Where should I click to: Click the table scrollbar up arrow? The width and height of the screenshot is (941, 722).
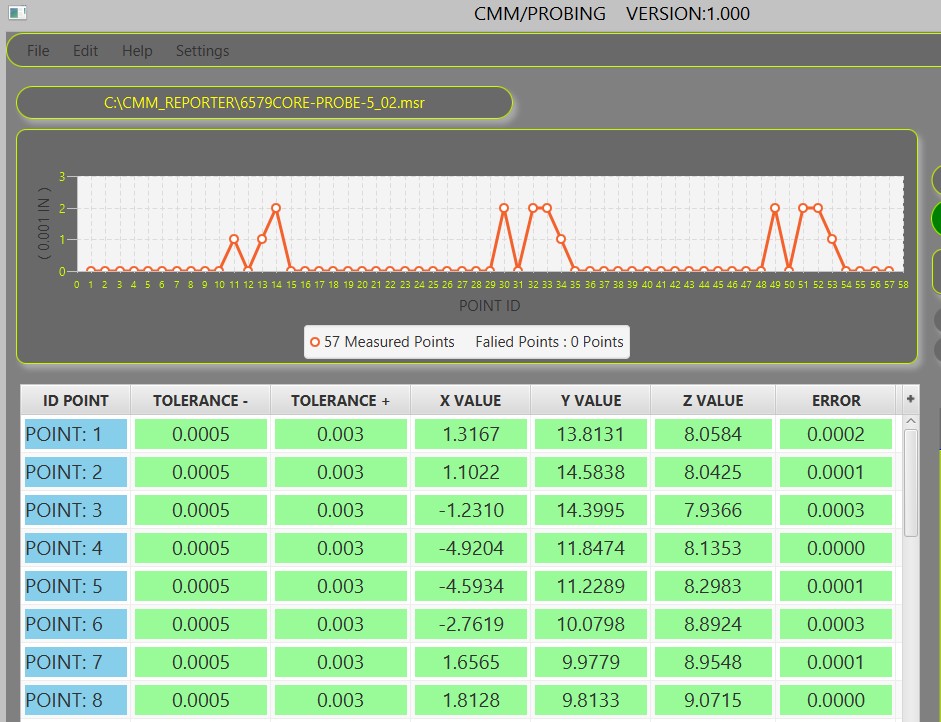click(910, 421)
